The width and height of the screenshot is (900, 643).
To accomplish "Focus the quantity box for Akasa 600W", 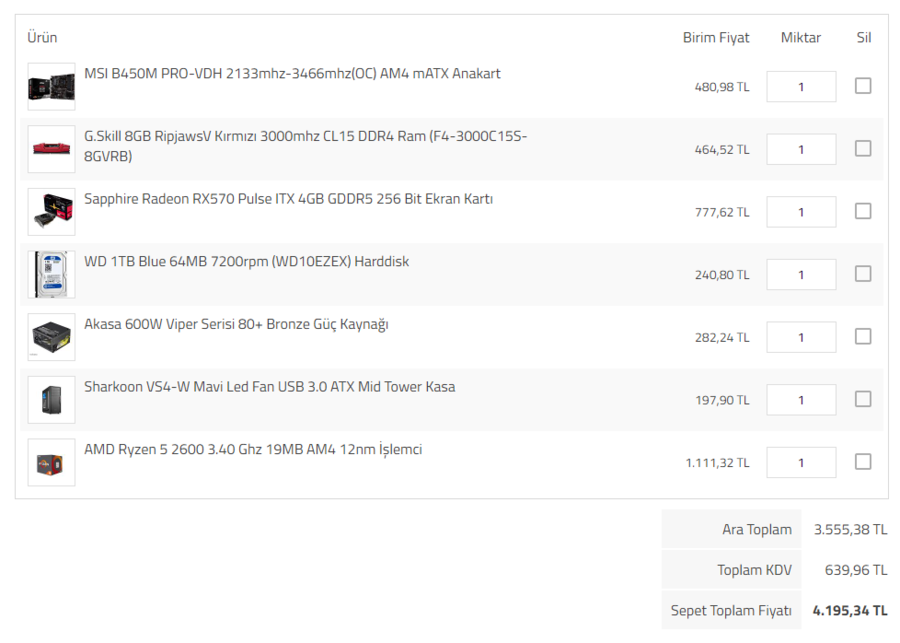I will (801, 337).
